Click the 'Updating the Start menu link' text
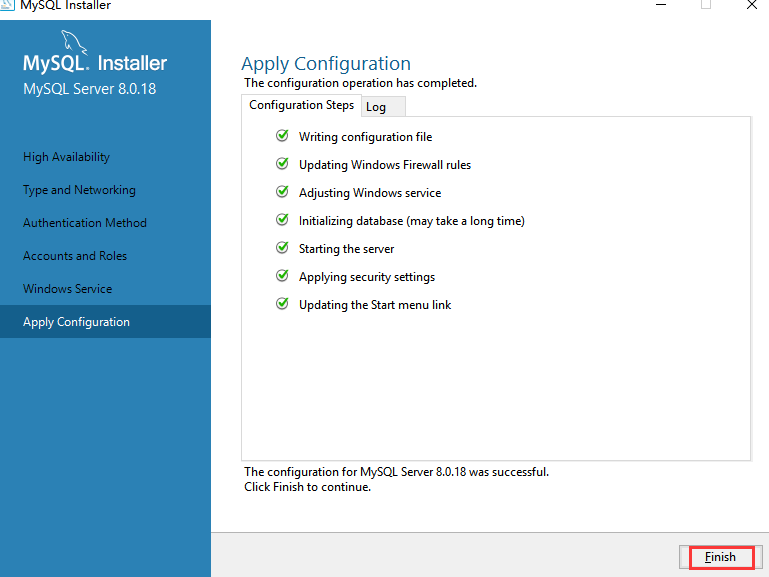The image size is (769, 577). point(375,305)
